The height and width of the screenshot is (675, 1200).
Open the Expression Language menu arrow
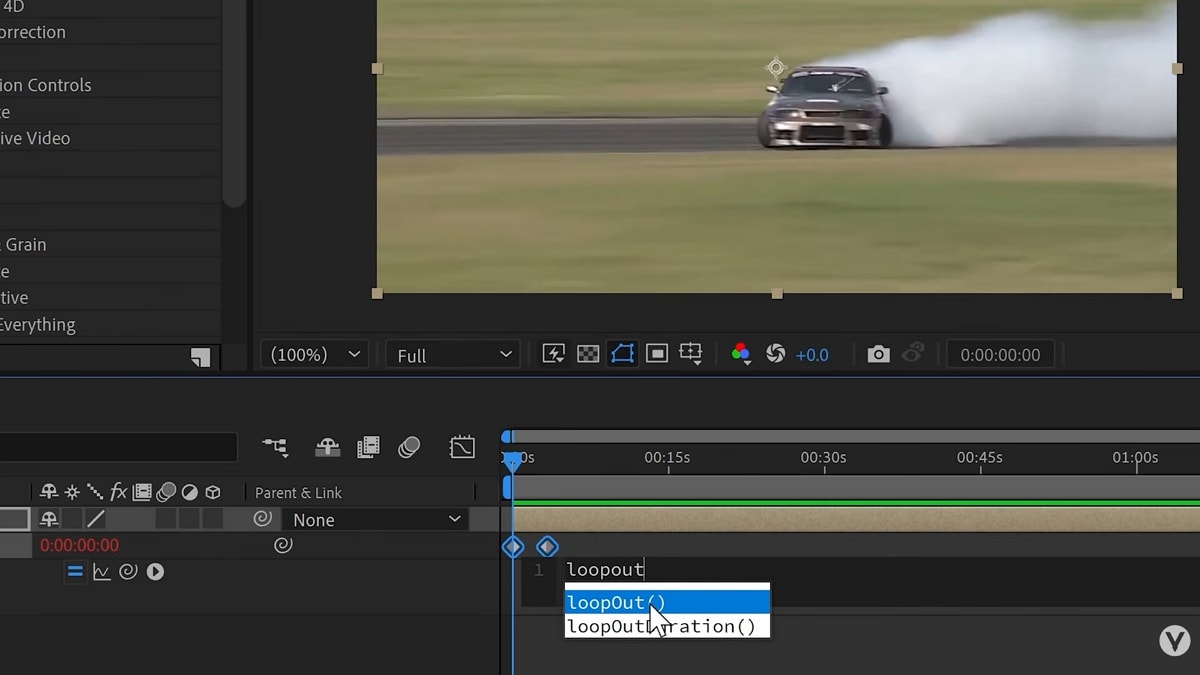155,572
